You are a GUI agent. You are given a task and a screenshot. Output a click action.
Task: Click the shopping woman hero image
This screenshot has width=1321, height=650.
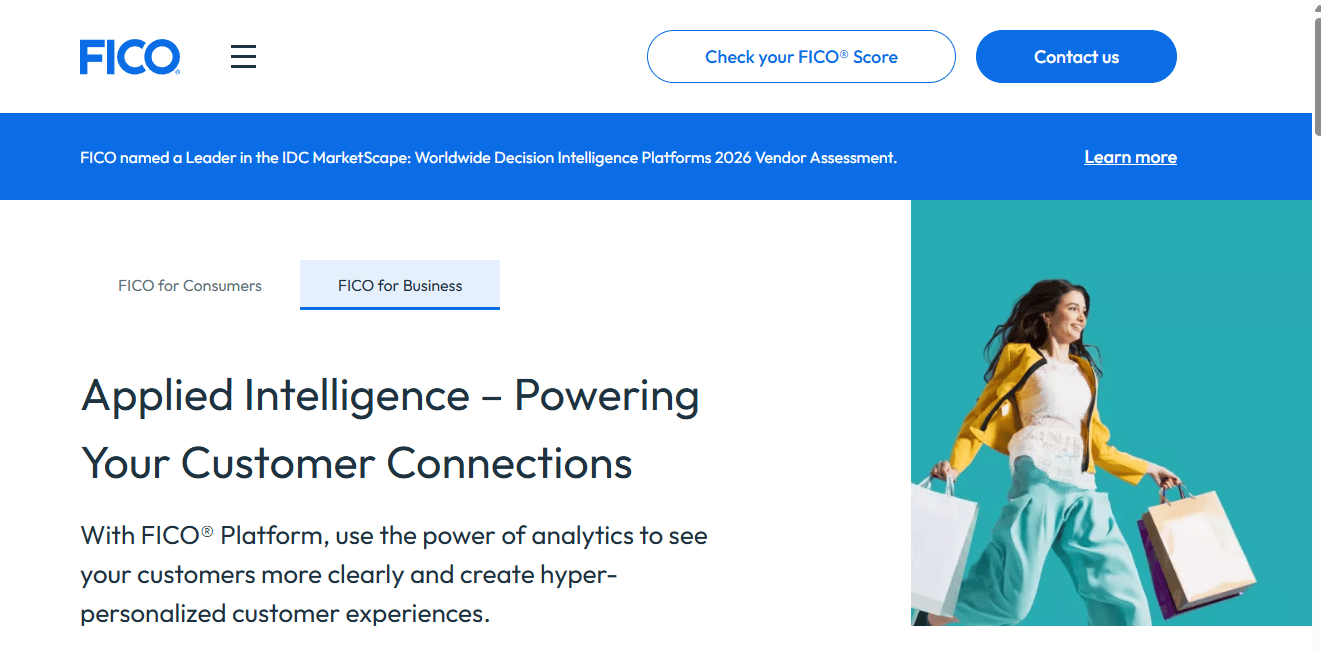pos(1111,413)
